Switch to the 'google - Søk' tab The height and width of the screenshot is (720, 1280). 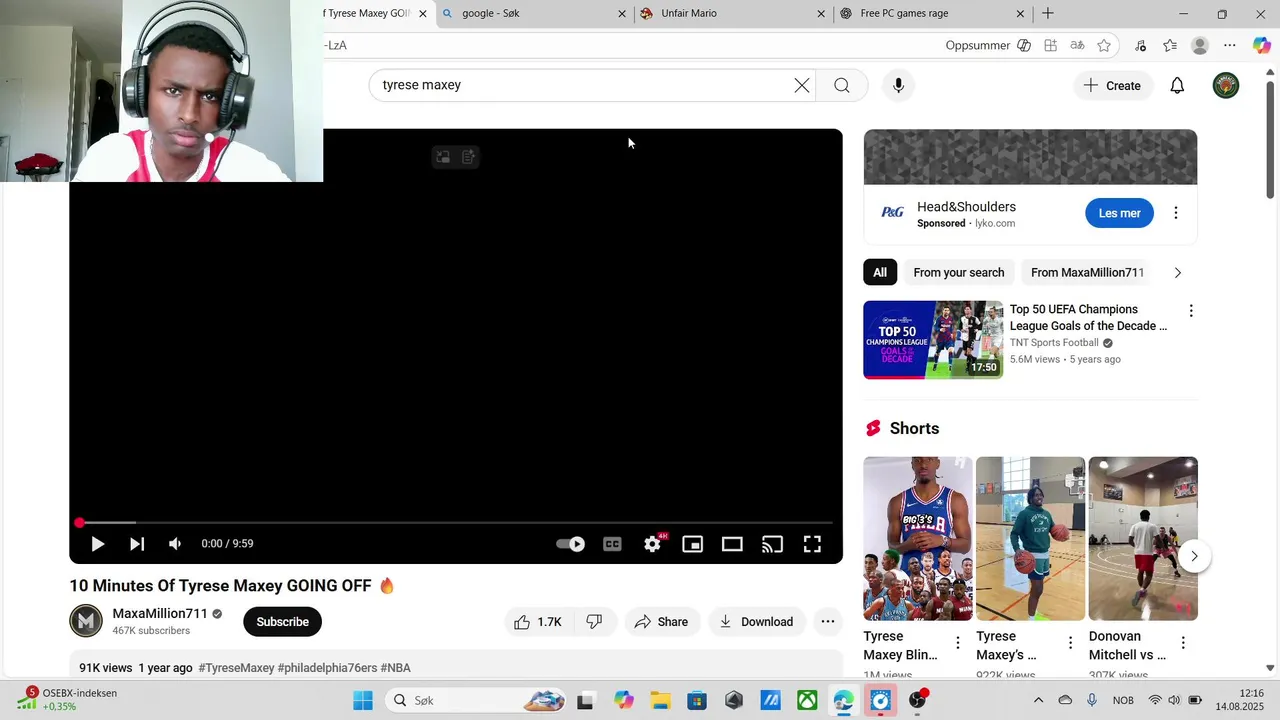click(534, 14)
